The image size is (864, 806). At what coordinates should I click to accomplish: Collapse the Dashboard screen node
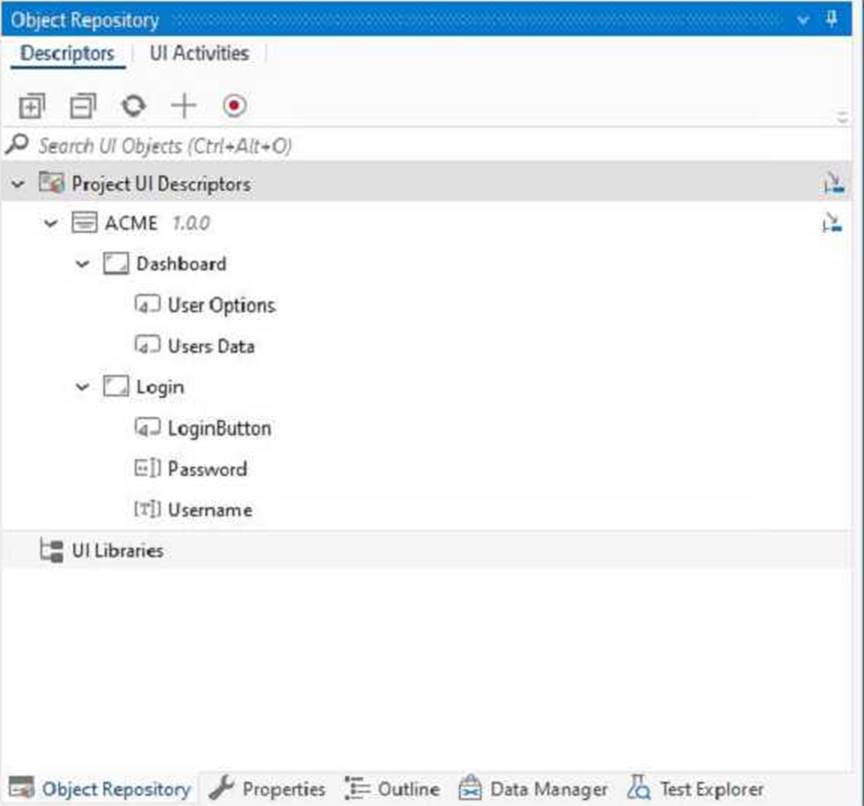click(x=84, y=264)
